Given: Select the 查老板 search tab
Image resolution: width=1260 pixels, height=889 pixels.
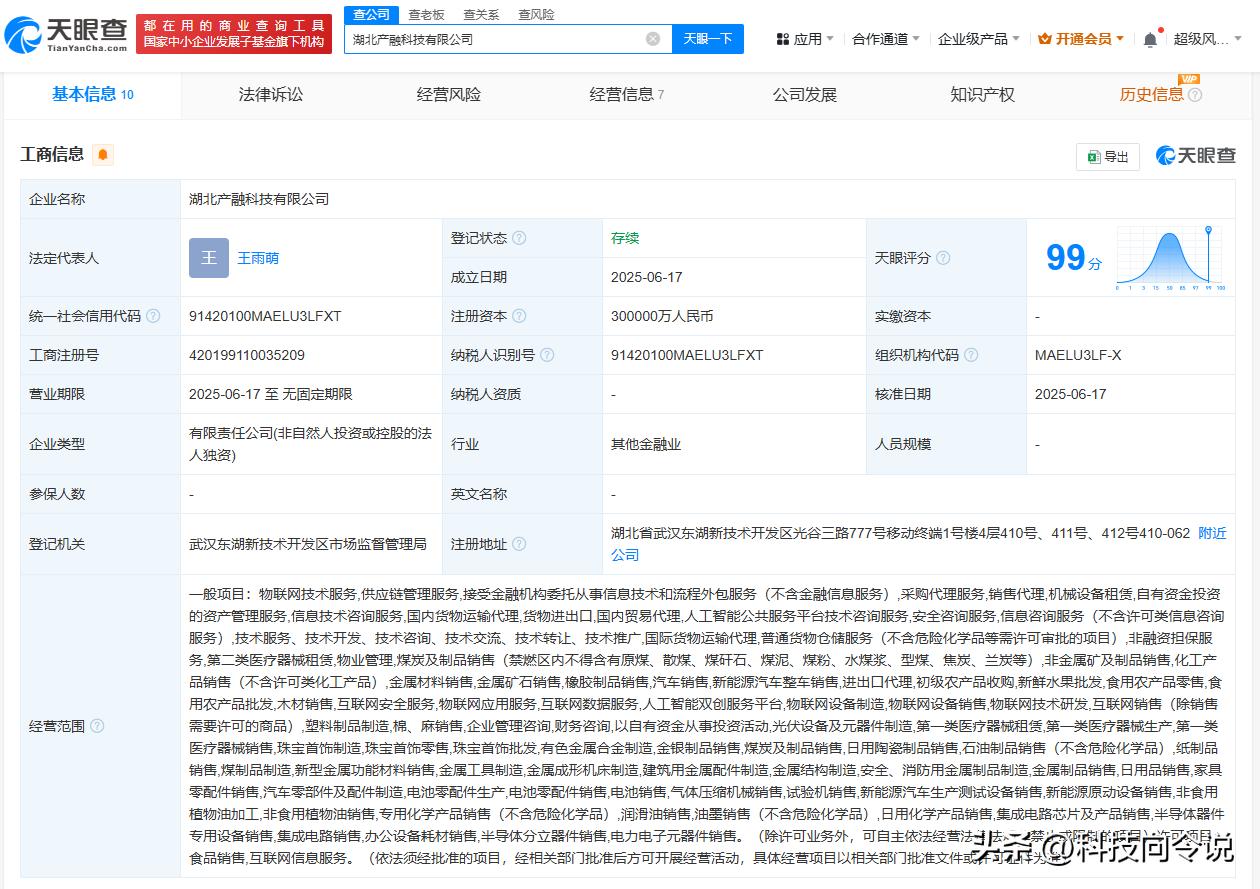Looking at the screenshot, I should (426, 14).
